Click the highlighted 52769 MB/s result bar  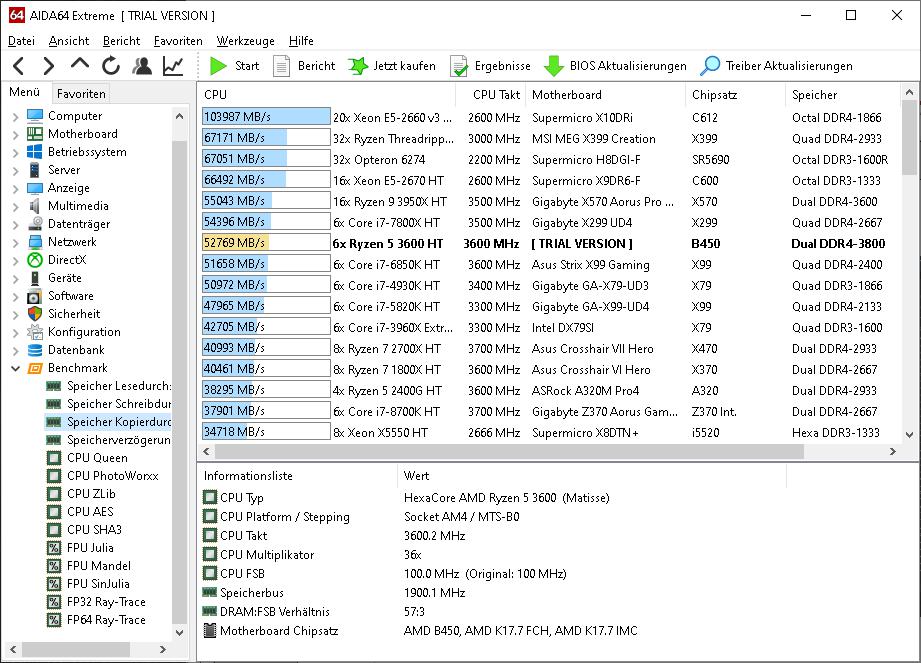[x=266, y=243]
